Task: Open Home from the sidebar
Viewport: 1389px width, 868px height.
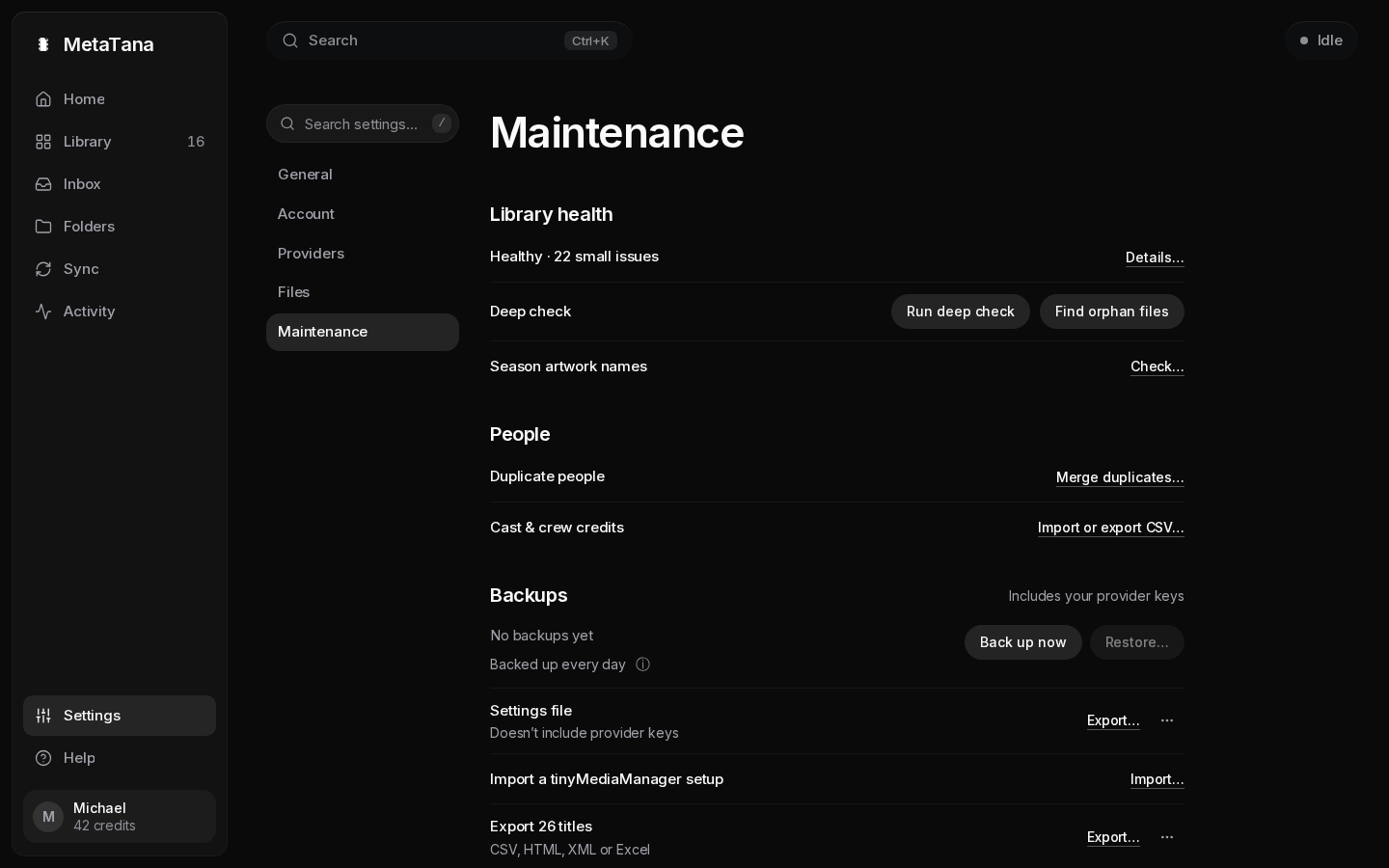Action: [x=120, y=99]
